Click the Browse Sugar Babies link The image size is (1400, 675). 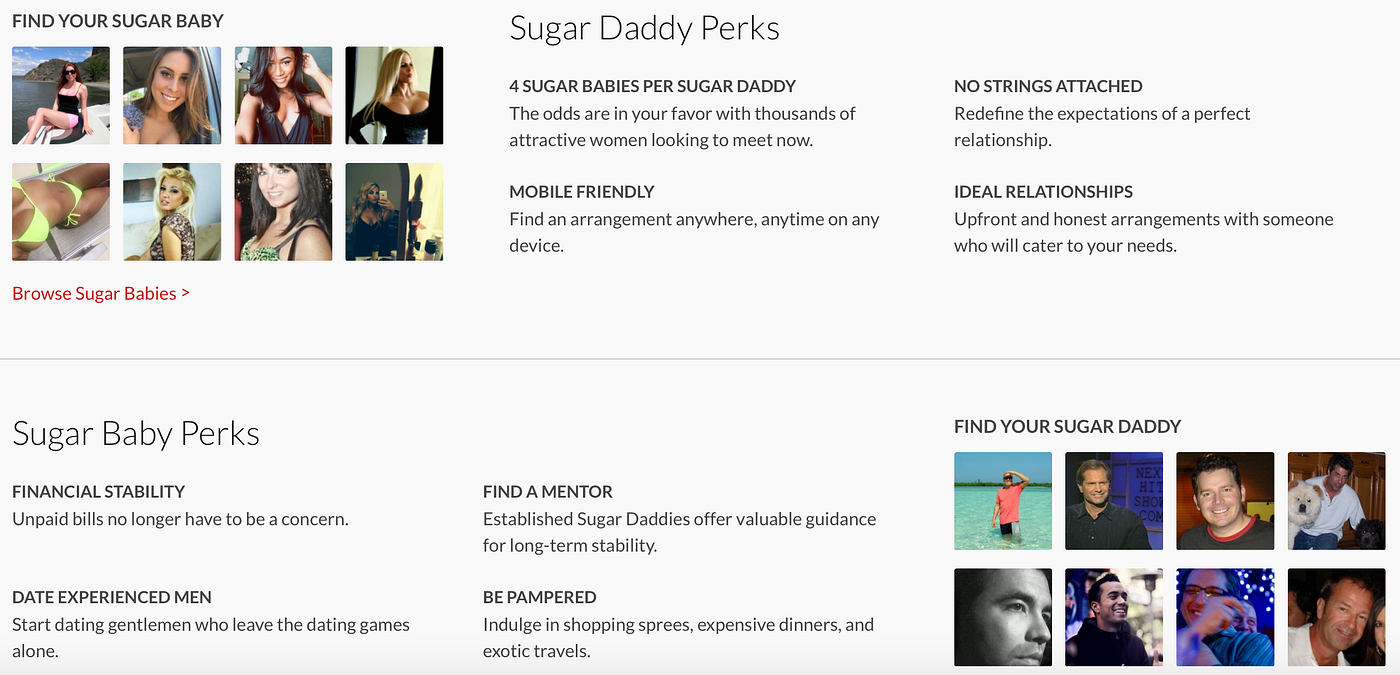click(101, 294)
